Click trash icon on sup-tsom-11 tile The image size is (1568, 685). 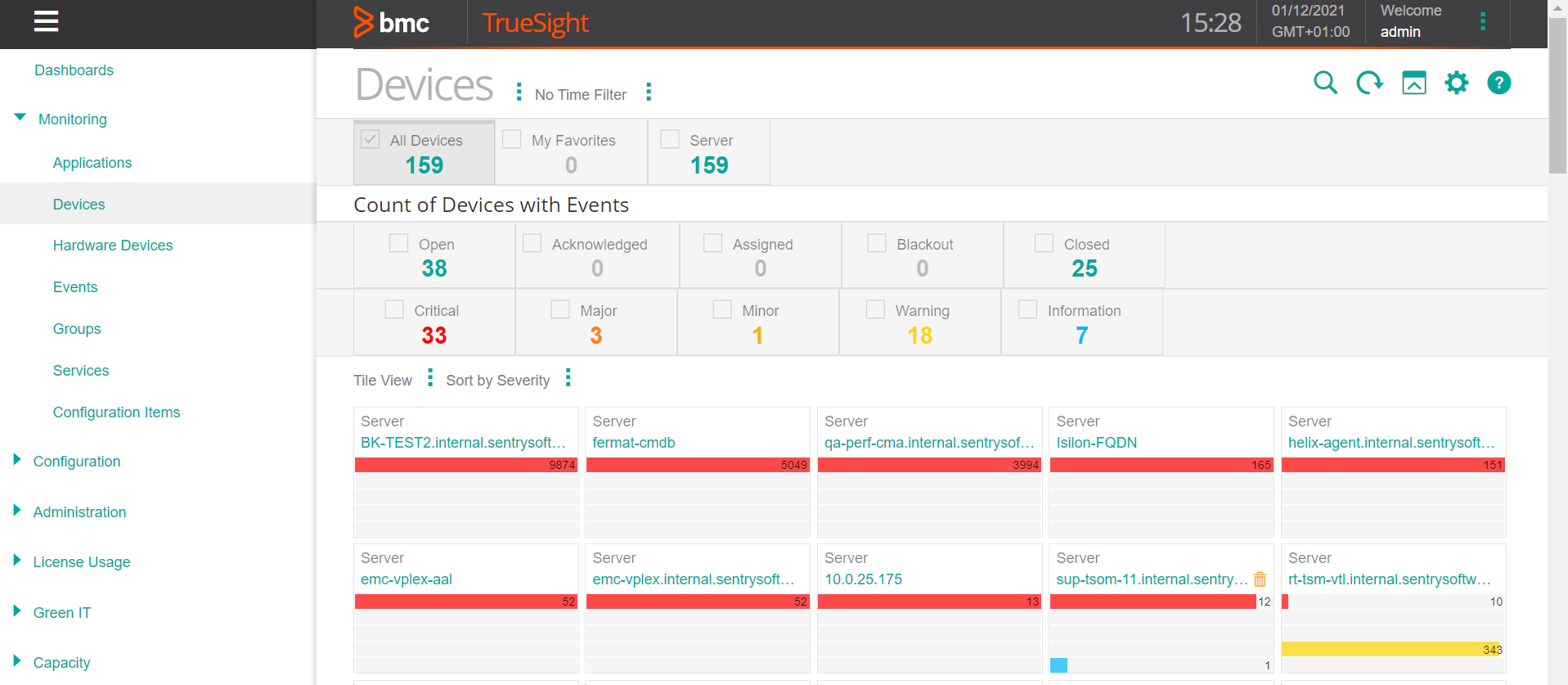coord(1260,579)
